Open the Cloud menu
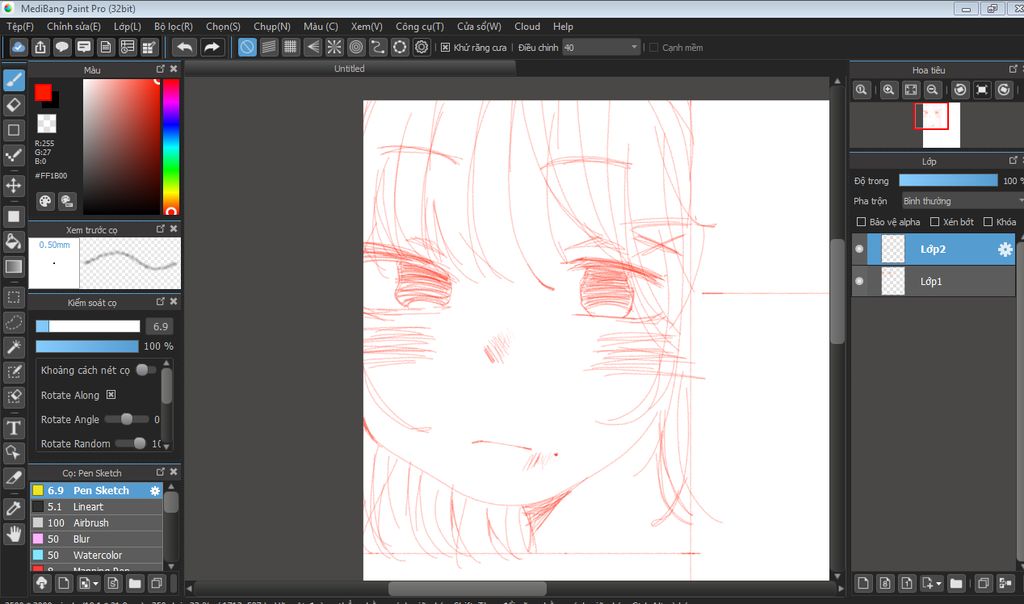This screenshot has height=604, width=1024. (527, 27)
